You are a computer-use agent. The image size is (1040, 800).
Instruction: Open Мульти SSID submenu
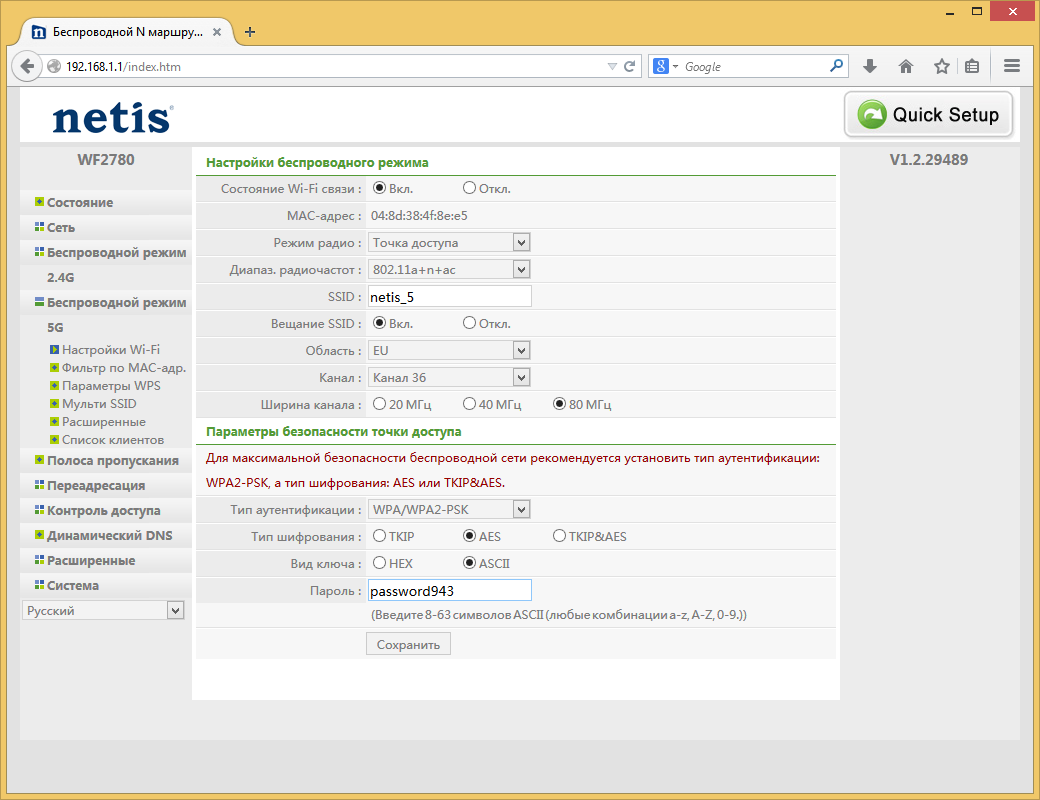pos(99,403)
